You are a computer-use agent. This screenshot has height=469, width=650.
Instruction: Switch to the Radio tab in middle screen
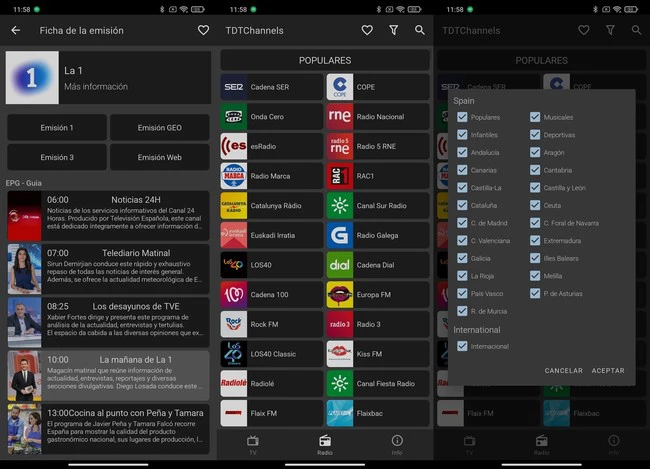point(325,445)
